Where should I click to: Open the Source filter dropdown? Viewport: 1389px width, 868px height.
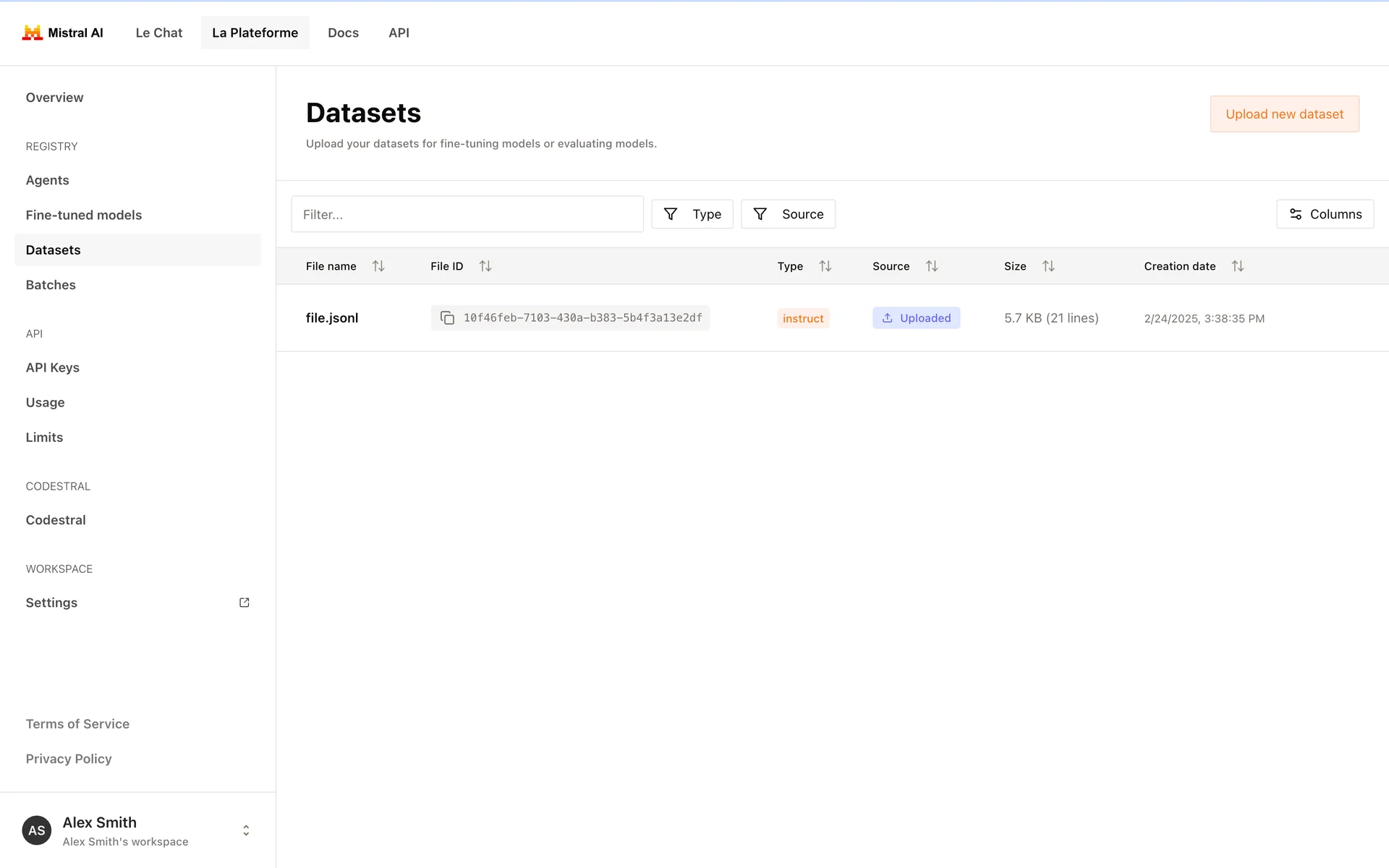coord(788,214)
